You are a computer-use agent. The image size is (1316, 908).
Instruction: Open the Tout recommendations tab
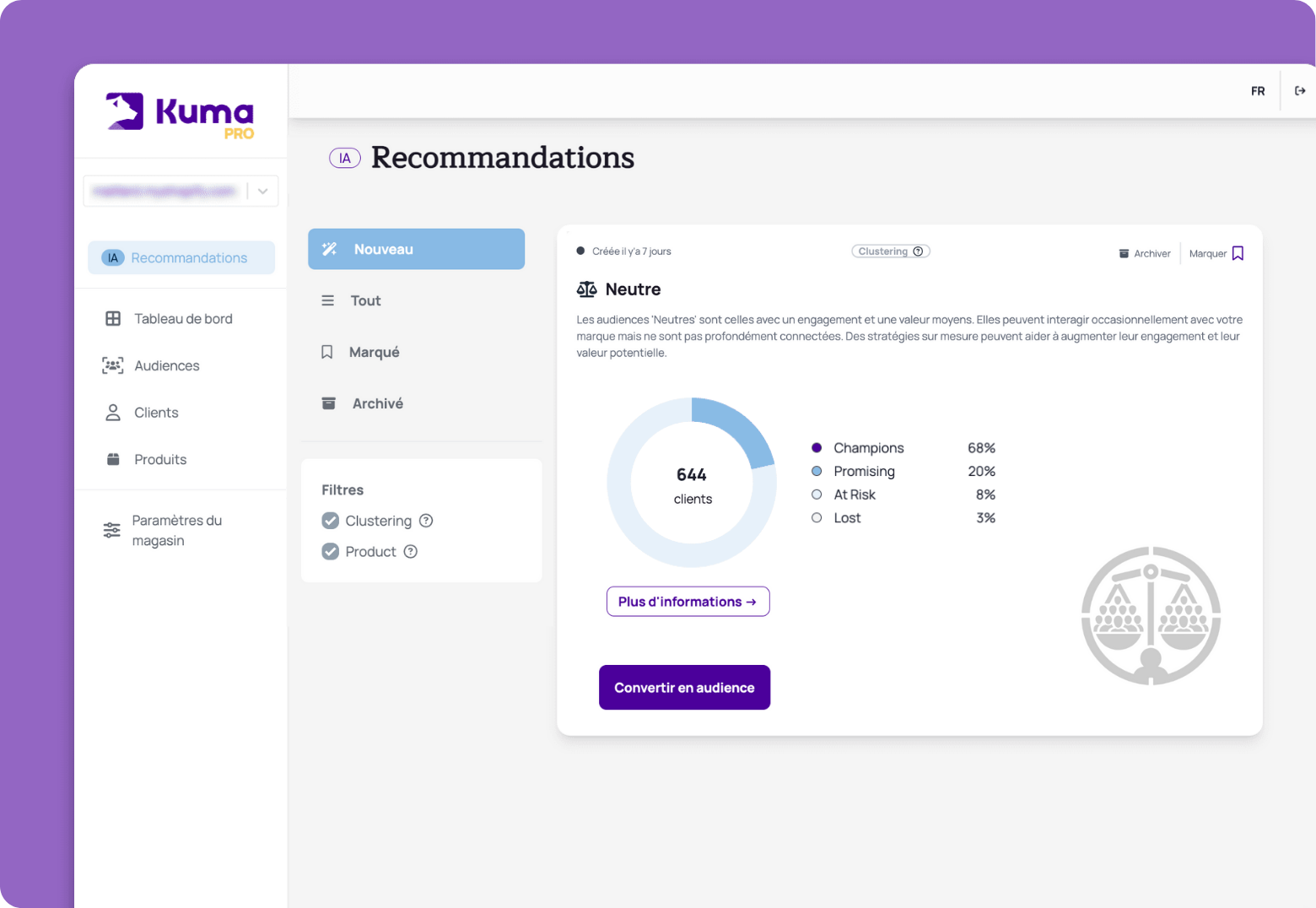click(x=365, y=301)
